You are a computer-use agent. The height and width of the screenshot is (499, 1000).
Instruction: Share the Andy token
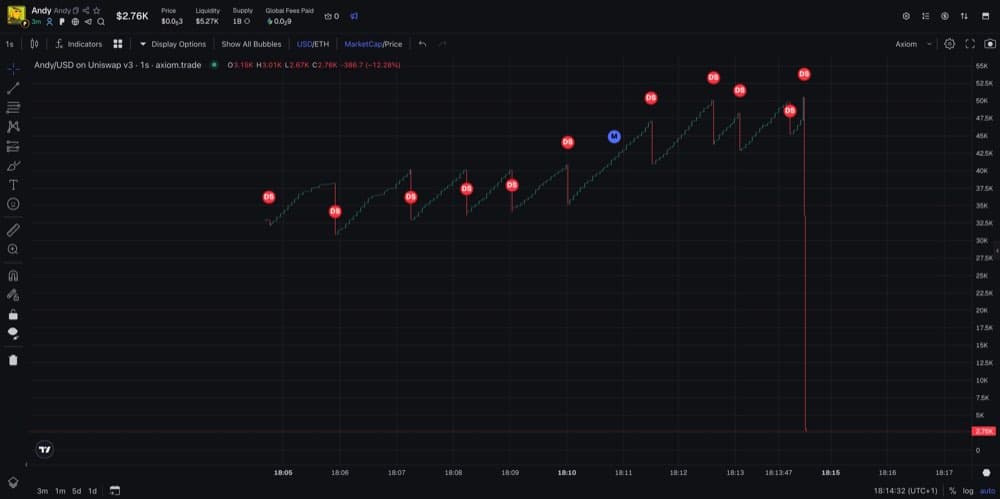coord(86,11)
